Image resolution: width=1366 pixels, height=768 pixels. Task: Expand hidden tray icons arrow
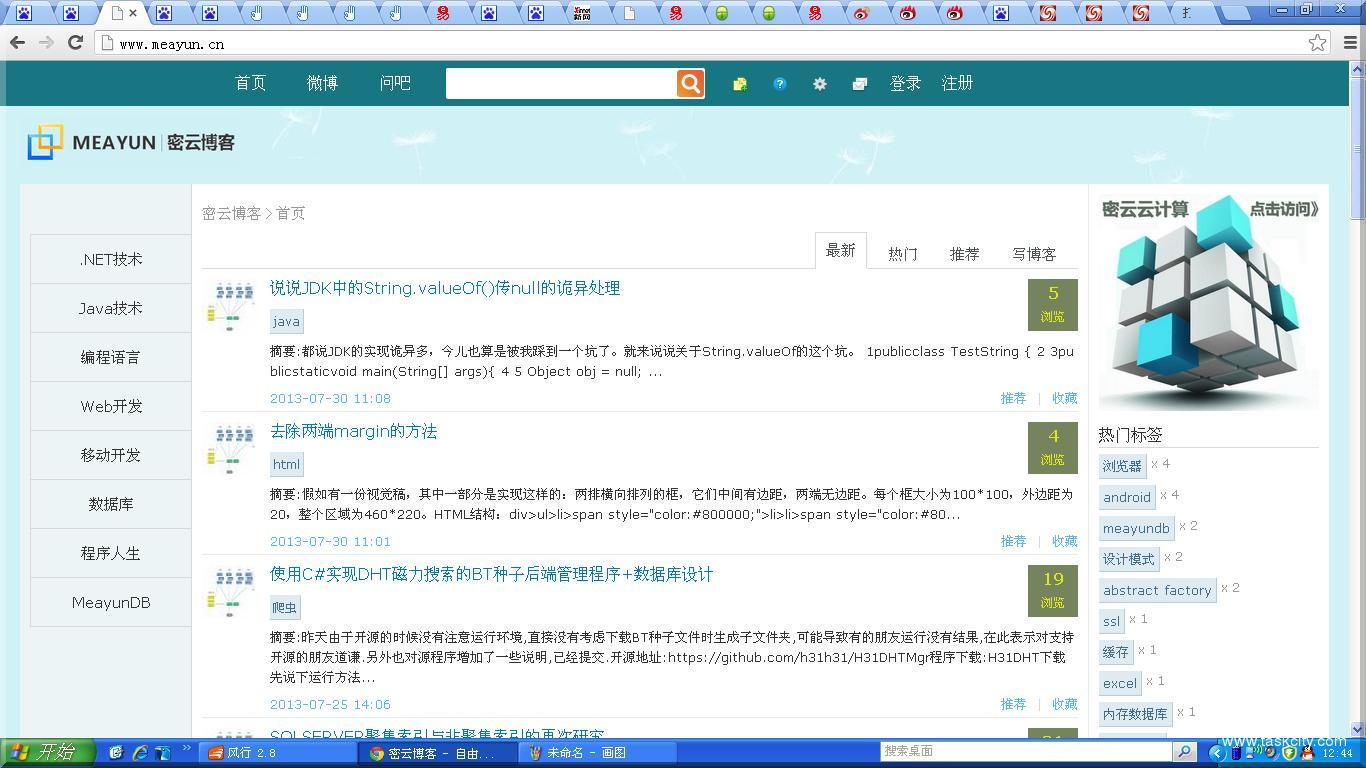tap(1217, 752)
